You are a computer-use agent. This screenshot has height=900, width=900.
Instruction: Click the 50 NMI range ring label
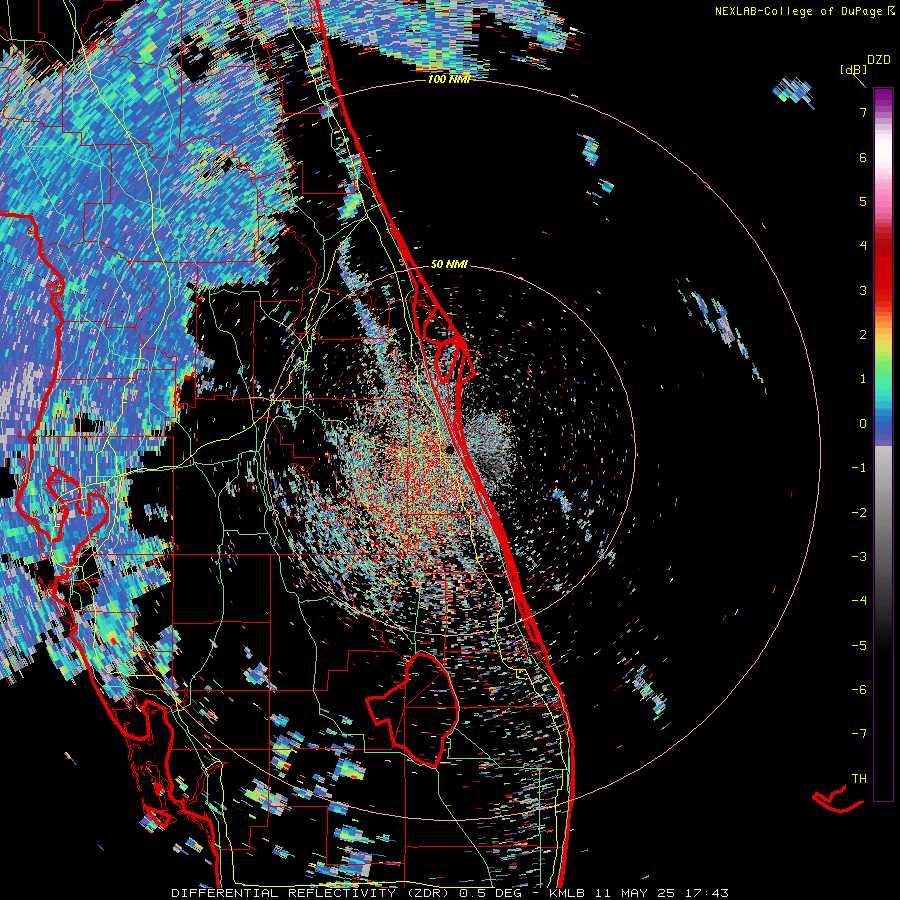pyautogui.click(x=449, y=264)
